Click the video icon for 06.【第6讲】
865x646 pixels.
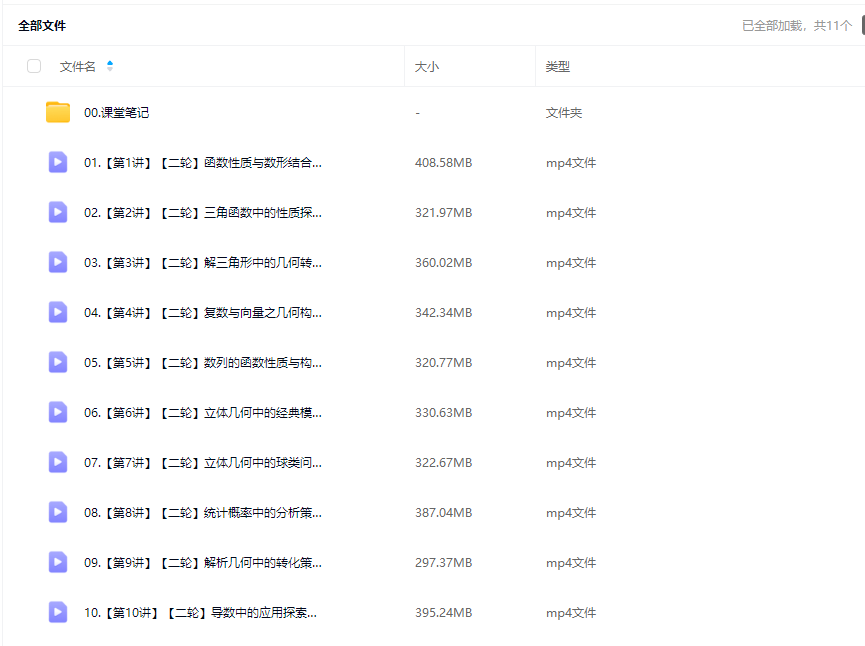58,412
